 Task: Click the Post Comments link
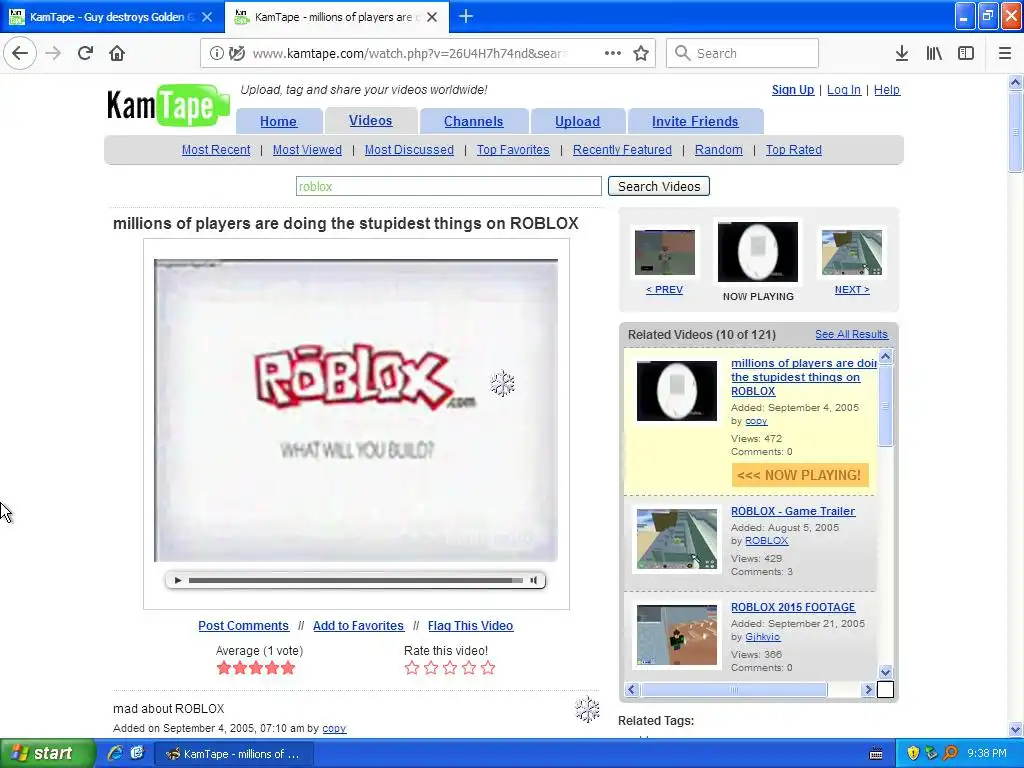pyautogui.click(x=243, y=626)
